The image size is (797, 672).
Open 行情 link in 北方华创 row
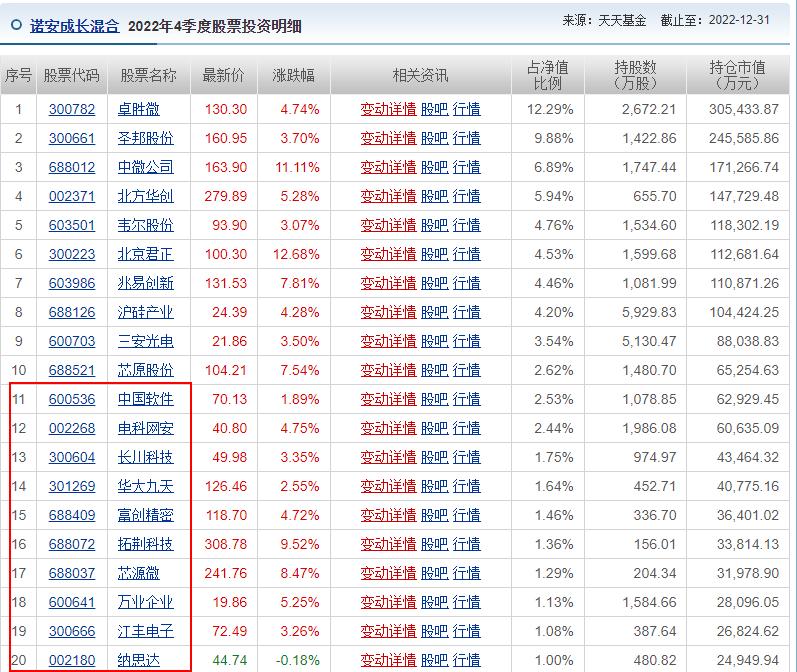tap(467, 196)
